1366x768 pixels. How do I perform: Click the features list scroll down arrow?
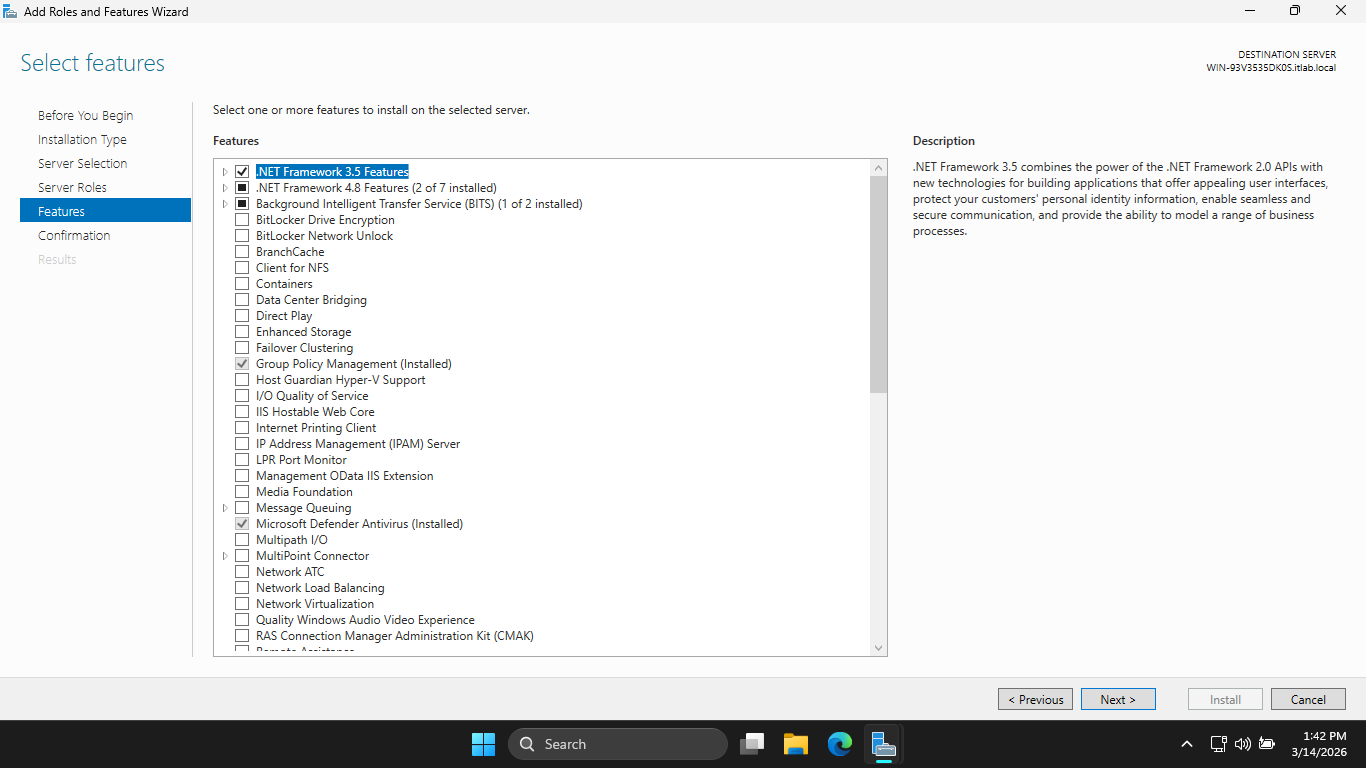coord(879,648)
